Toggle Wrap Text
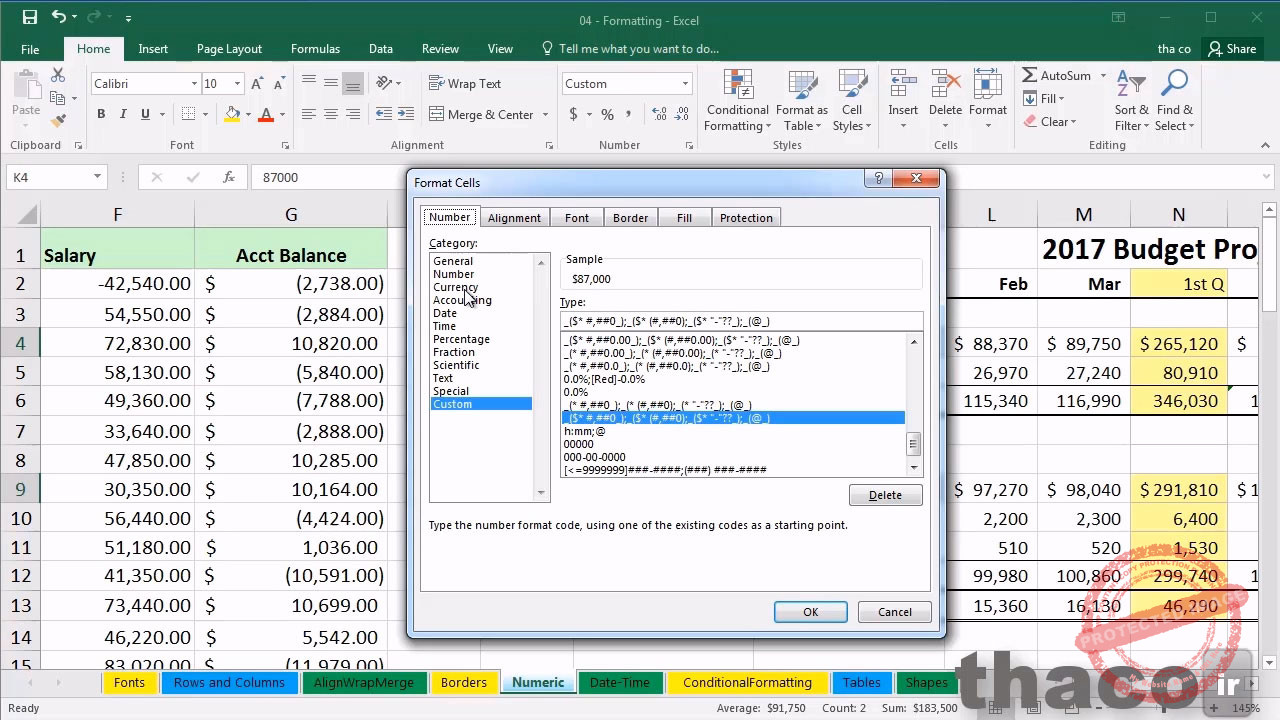Viewport: 1280px width, 720px height. 465,84
